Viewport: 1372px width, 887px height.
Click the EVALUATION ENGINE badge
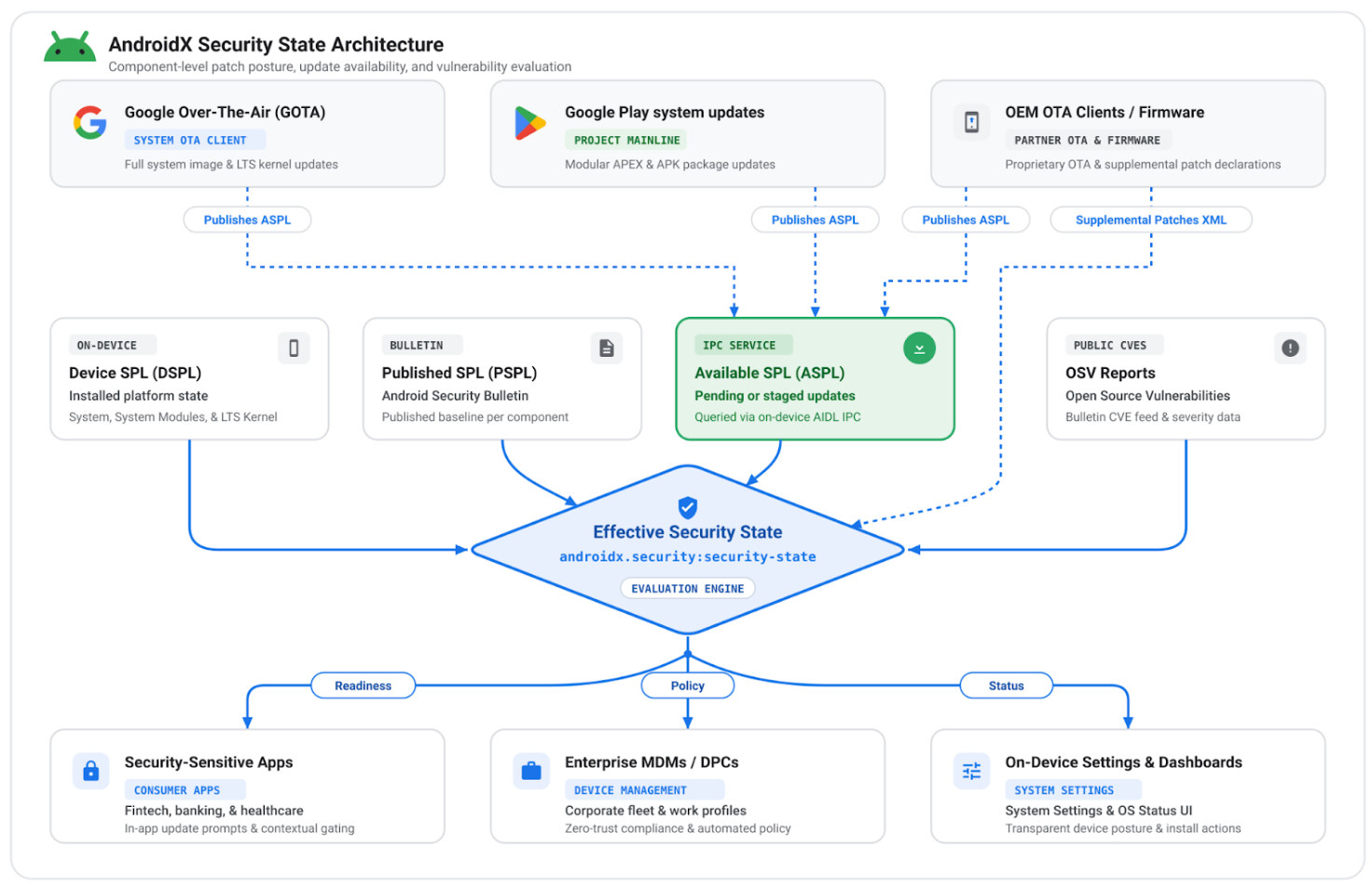pyautogui.click(x=688, y=589)
